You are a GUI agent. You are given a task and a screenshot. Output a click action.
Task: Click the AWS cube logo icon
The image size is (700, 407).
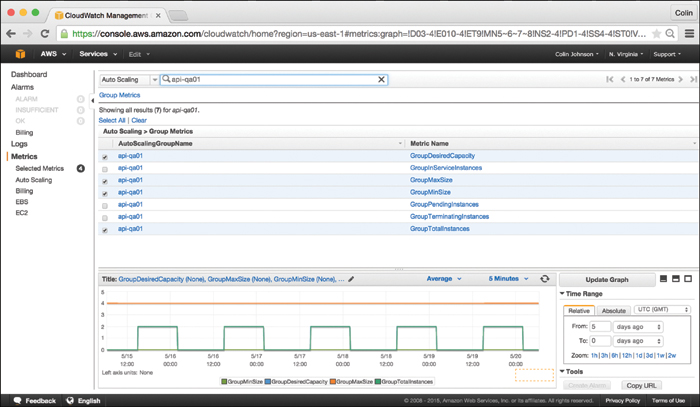pyautogui.click(x=20, y=54)
